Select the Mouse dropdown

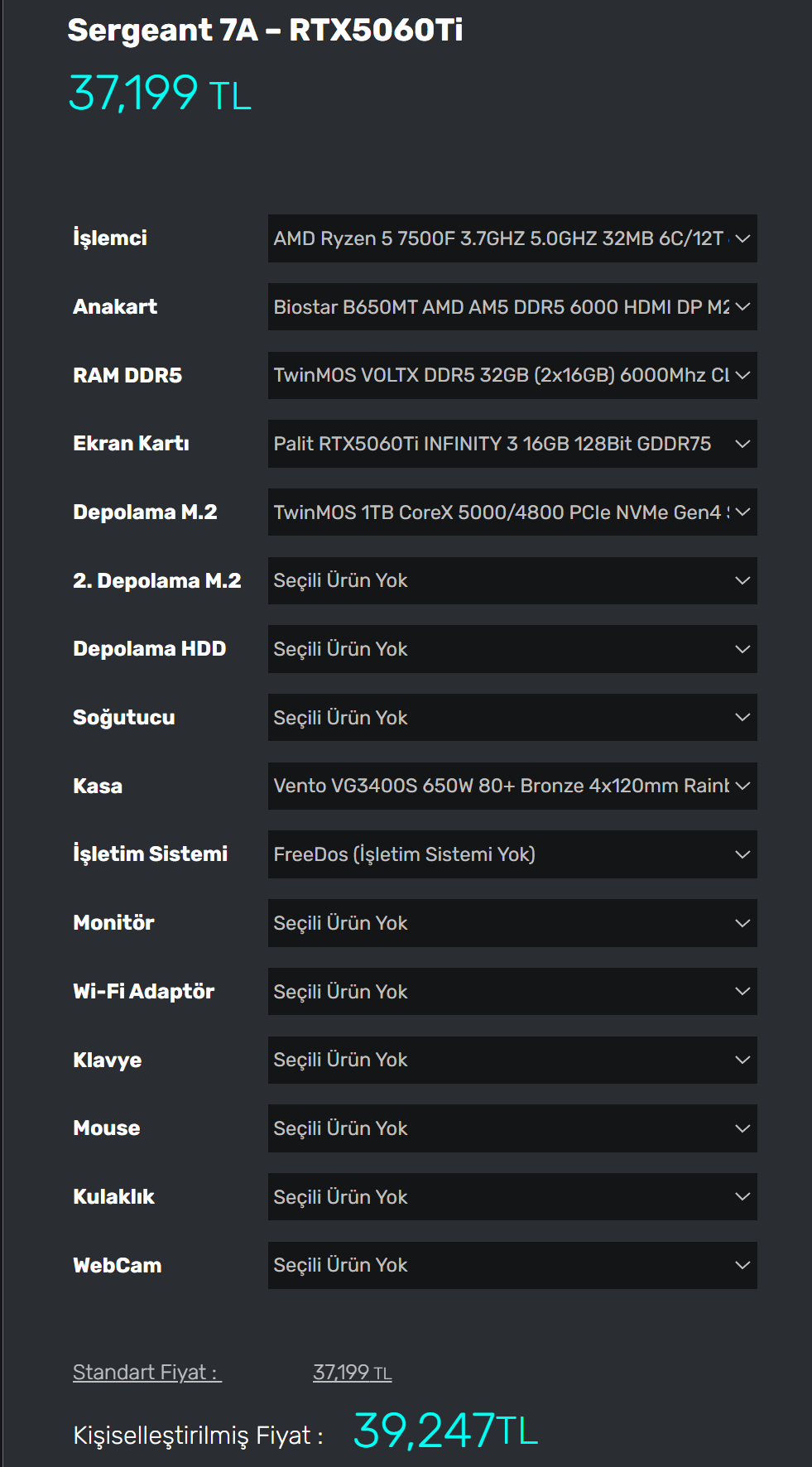tap(512, 1128)
